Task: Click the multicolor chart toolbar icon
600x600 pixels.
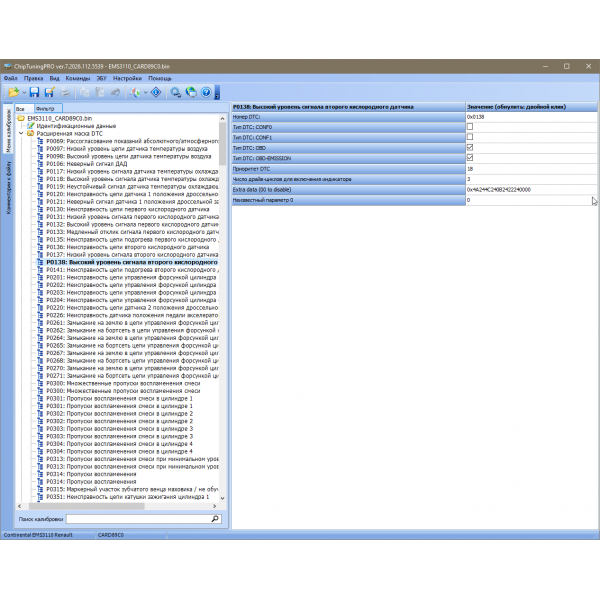Action: click(133, 92)
